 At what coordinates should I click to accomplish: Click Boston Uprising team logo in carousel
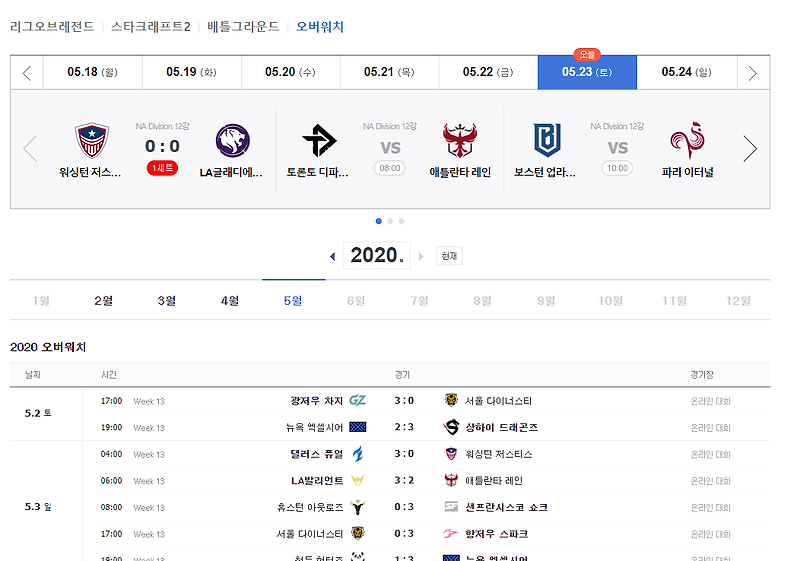(547, 140)
